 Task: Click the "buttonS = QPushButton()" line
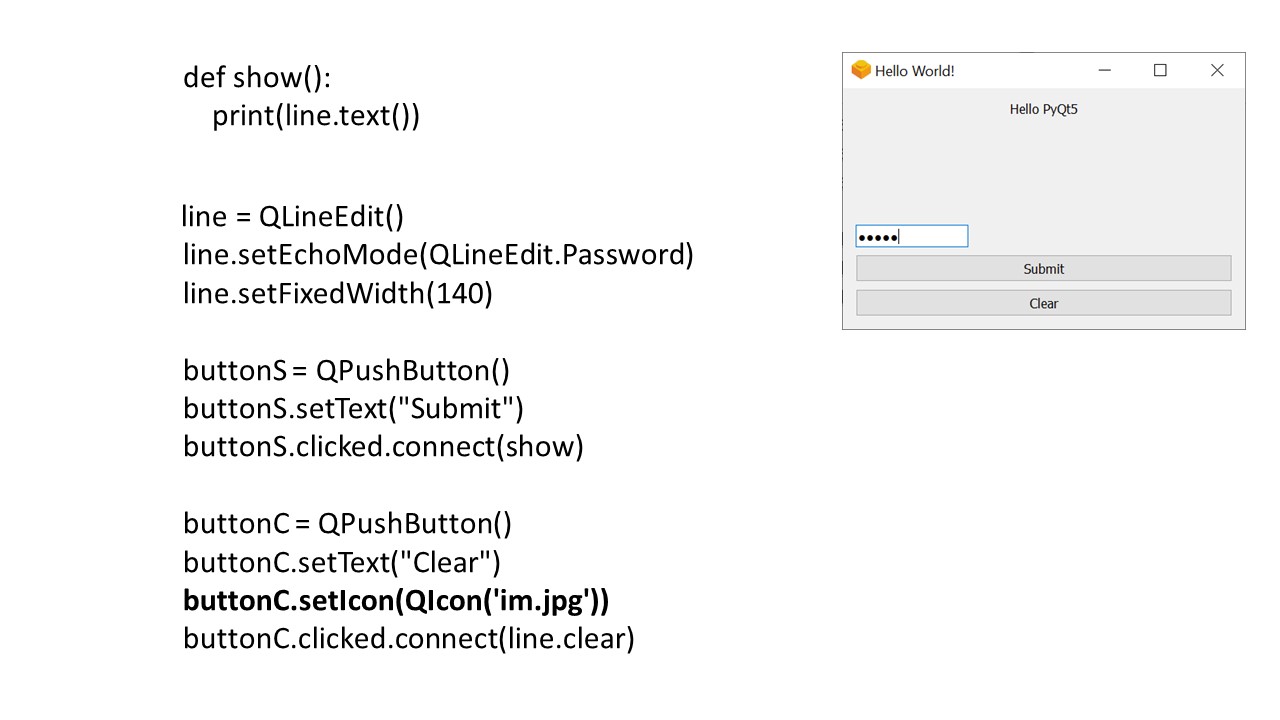(x=346, y=370)
